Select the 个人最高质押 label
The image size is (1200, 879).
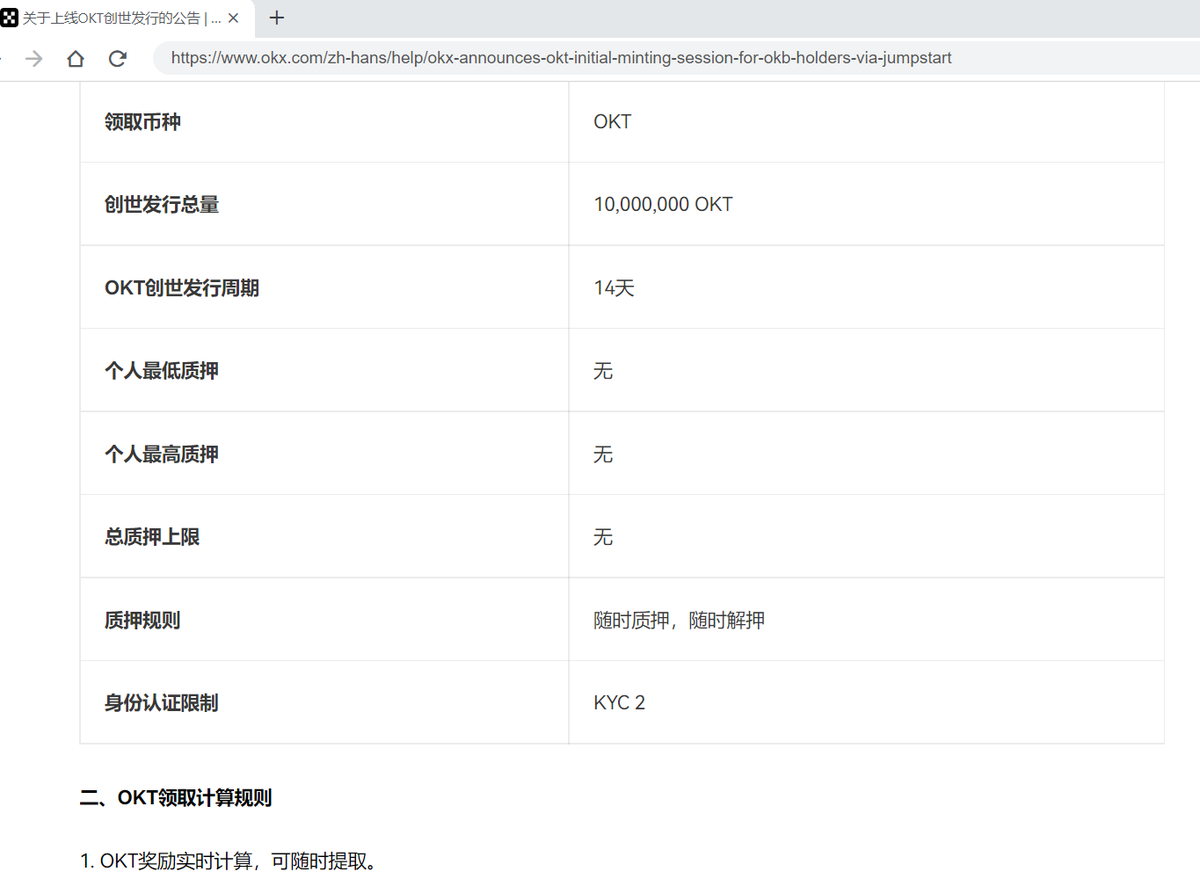click(162, 454)
